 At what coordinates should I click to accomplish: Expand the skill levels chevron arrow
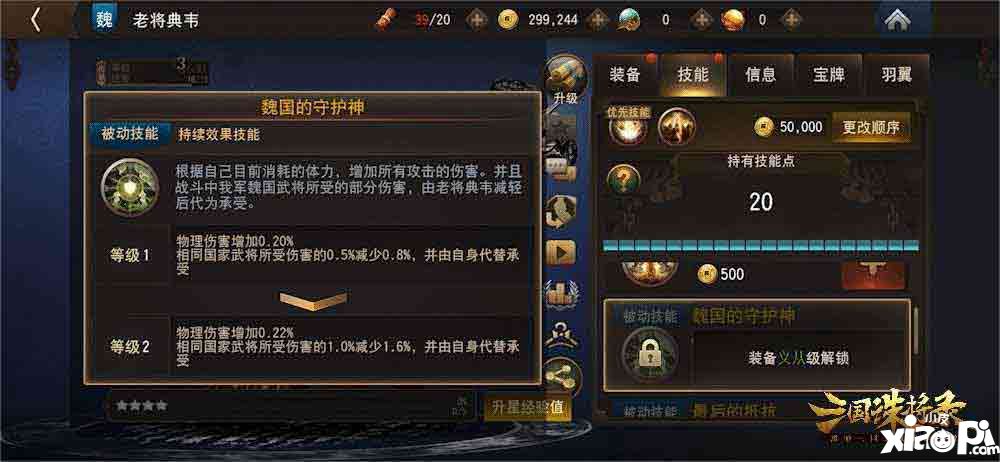point(314,301)
